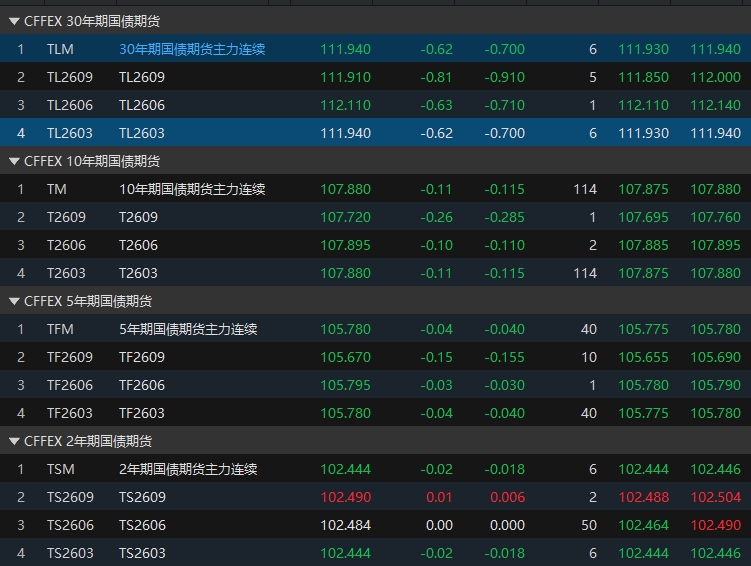Select the T2606 code cell
This screenshot has width=751, height=566.
point(66,245)
